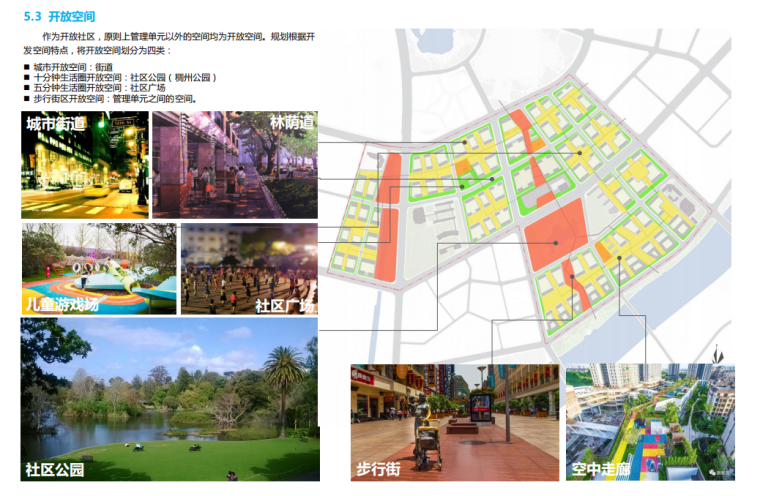Screen dimensions: 760x496
Task: Click the 步行街区开放空间 bullet item
Action: (x=115, y=99)
